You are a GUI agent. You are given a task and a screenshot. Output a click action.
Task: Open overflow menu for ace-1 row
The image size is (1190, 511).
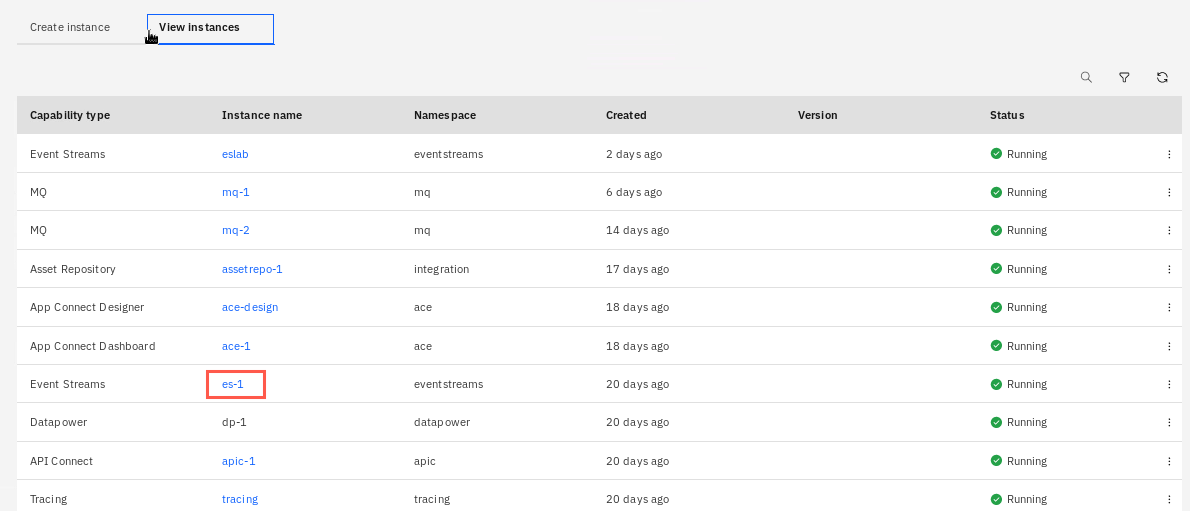click(1169, 346)
